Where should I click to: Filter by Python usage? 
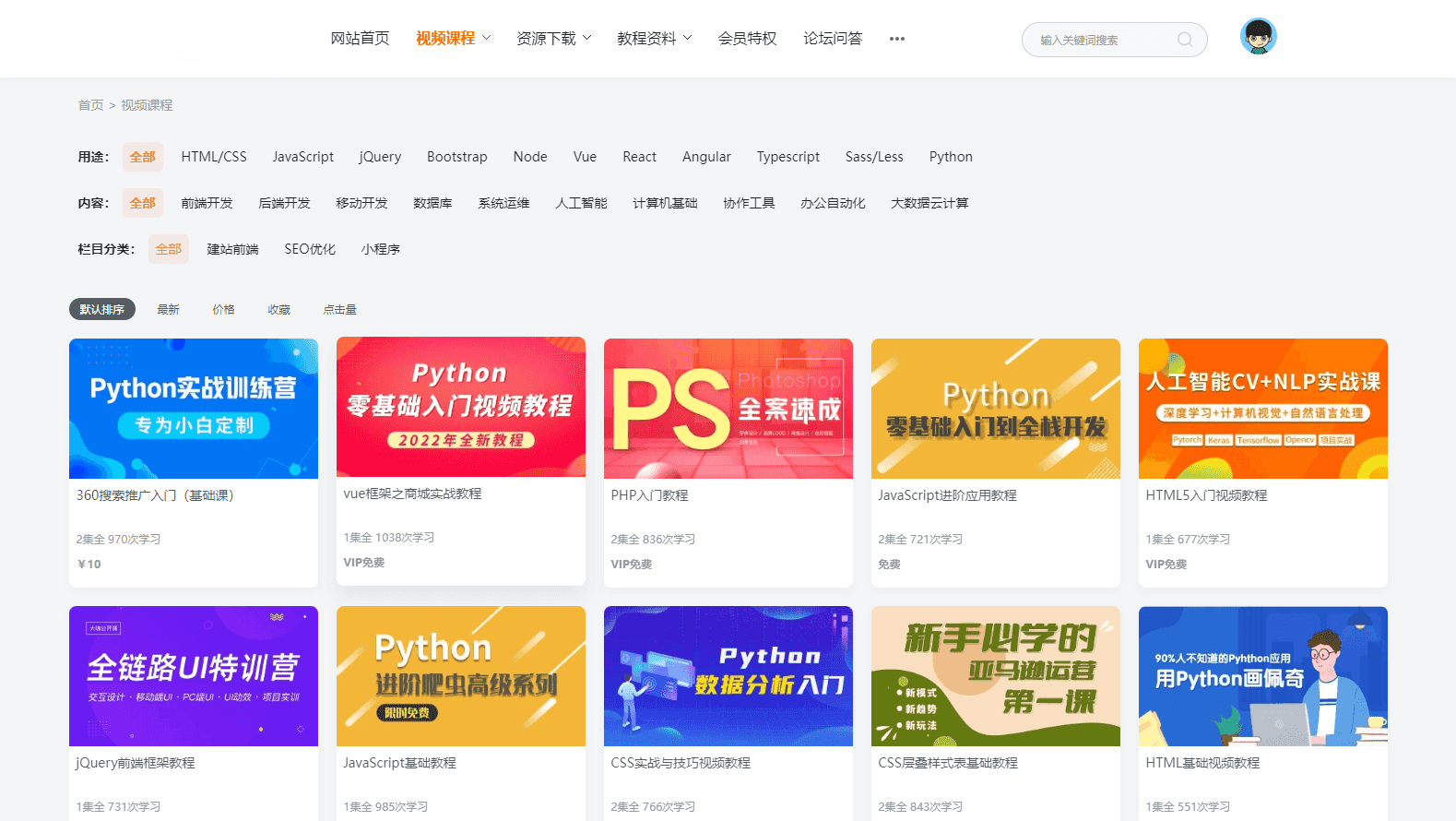(951, 157)
